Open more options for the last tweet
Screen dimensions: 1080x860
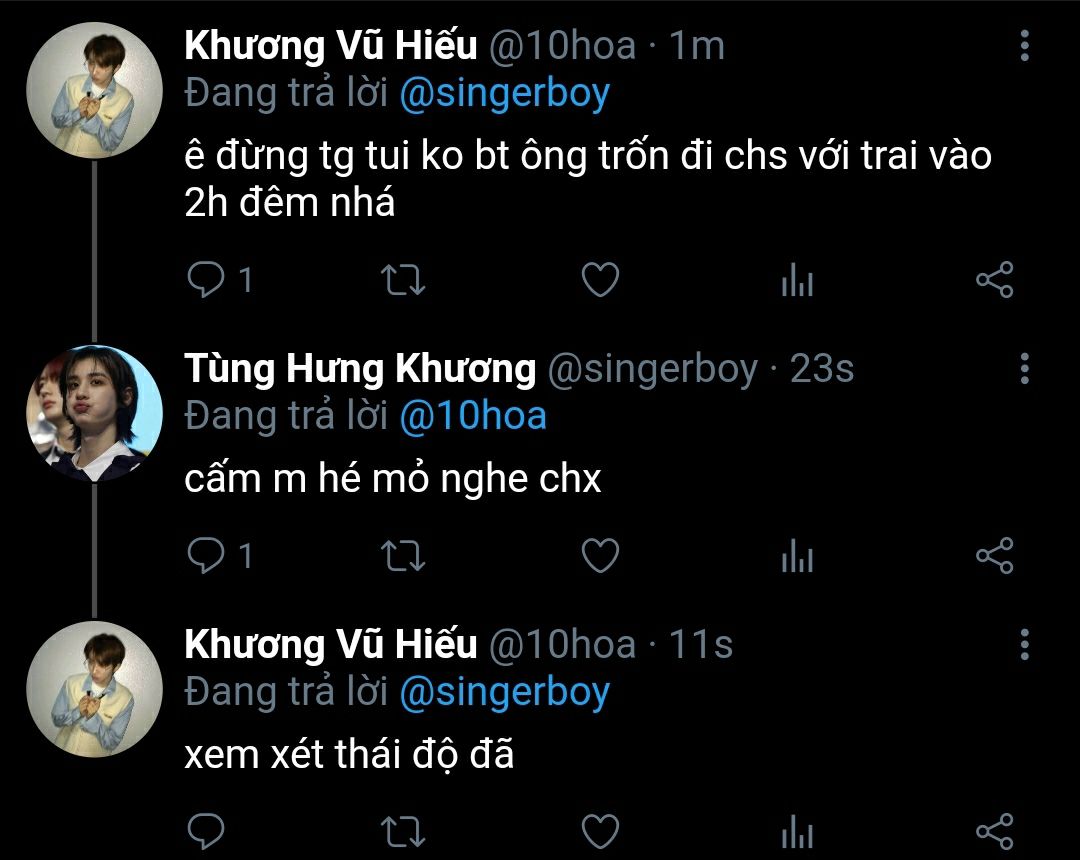pos(1024,645)
